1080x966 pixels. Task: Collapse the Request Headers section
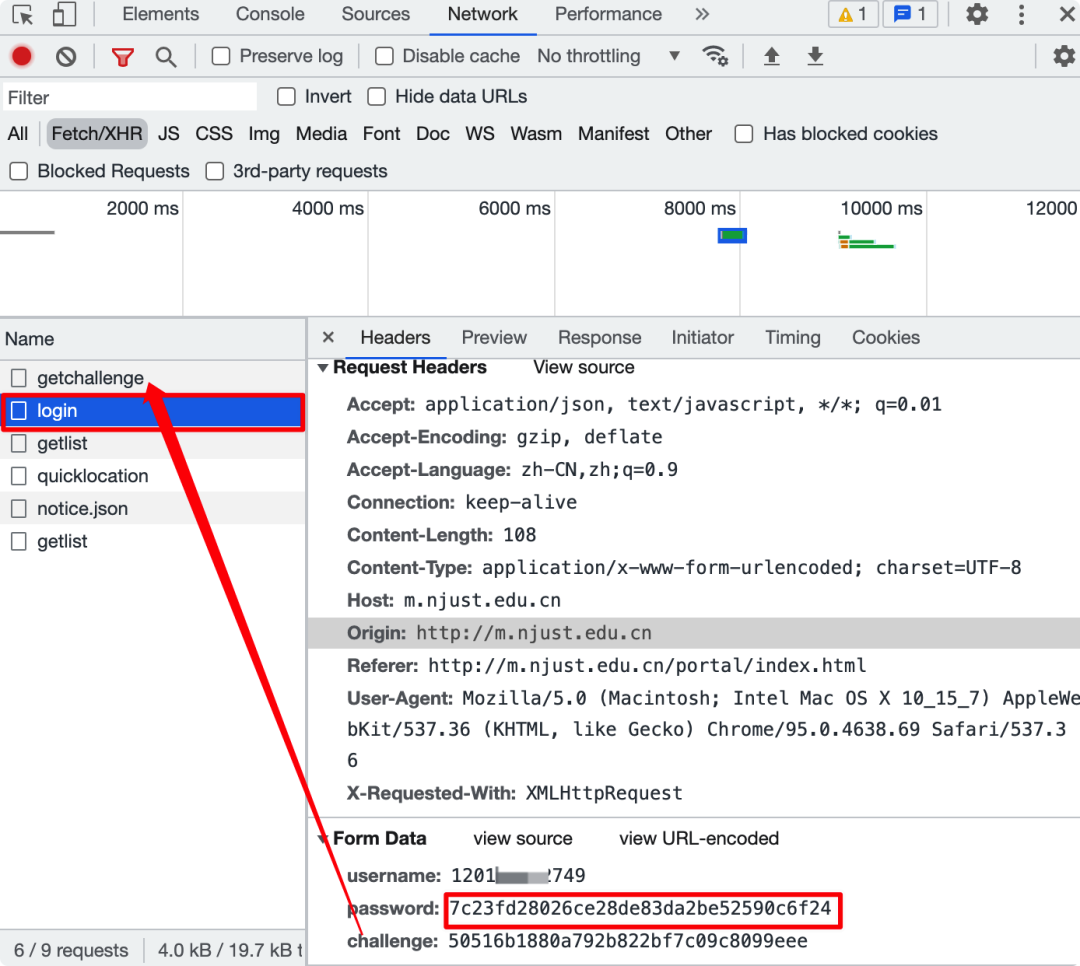(322, 368)
